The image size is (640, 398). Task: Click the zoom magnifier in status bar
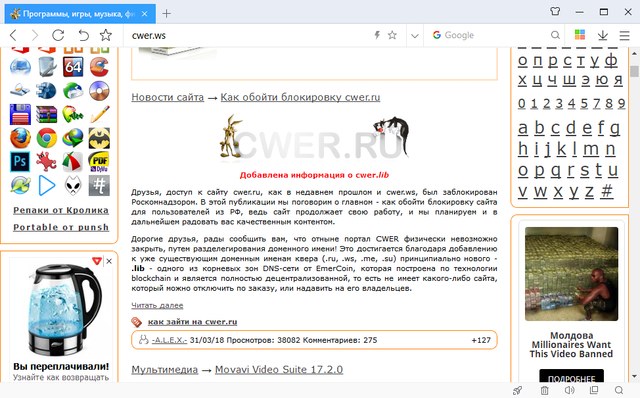[619, 390]
